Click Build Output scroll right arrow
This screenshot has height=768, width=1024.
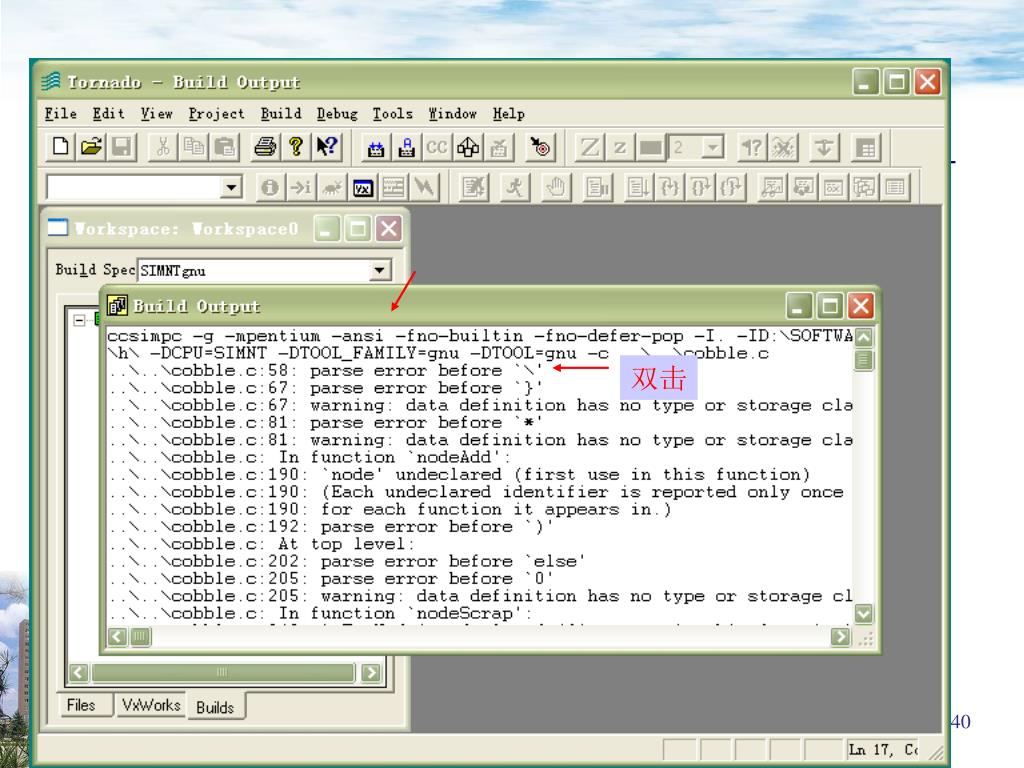tap(840, 637)
